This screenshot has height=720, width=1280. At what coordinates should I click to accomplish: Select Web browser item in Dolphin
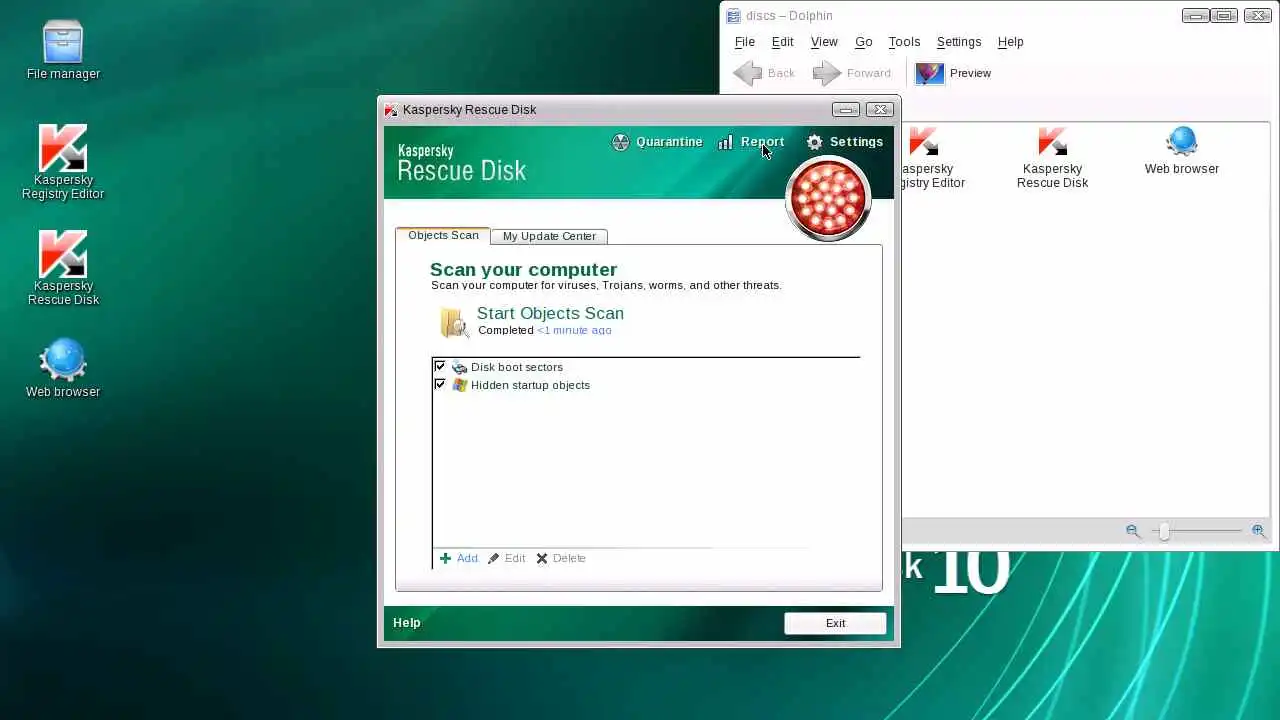(x=1182, y=151)
